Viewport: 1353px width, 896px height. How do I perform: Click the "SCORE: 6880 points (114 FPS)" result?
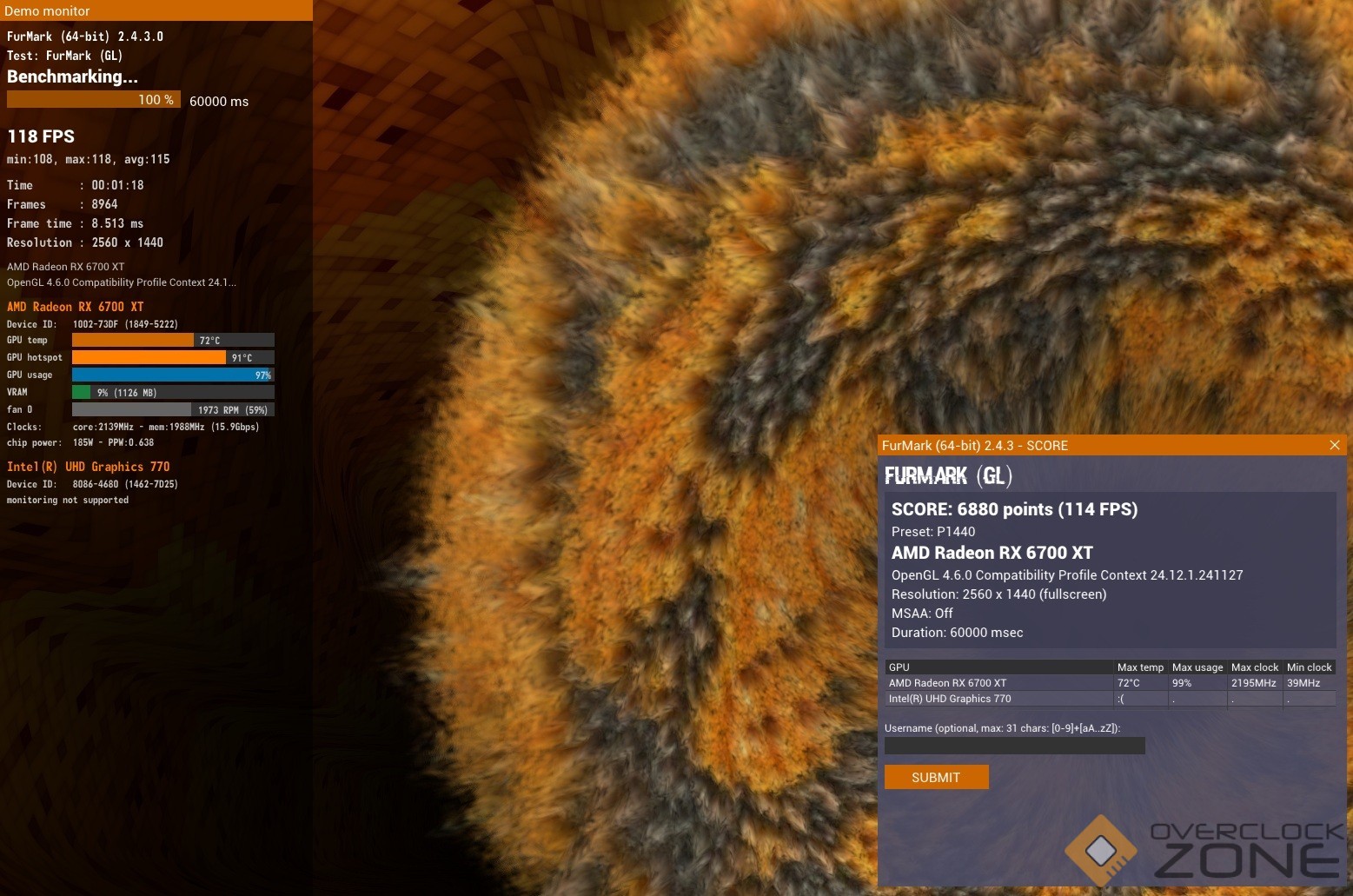pos(1014,509)
